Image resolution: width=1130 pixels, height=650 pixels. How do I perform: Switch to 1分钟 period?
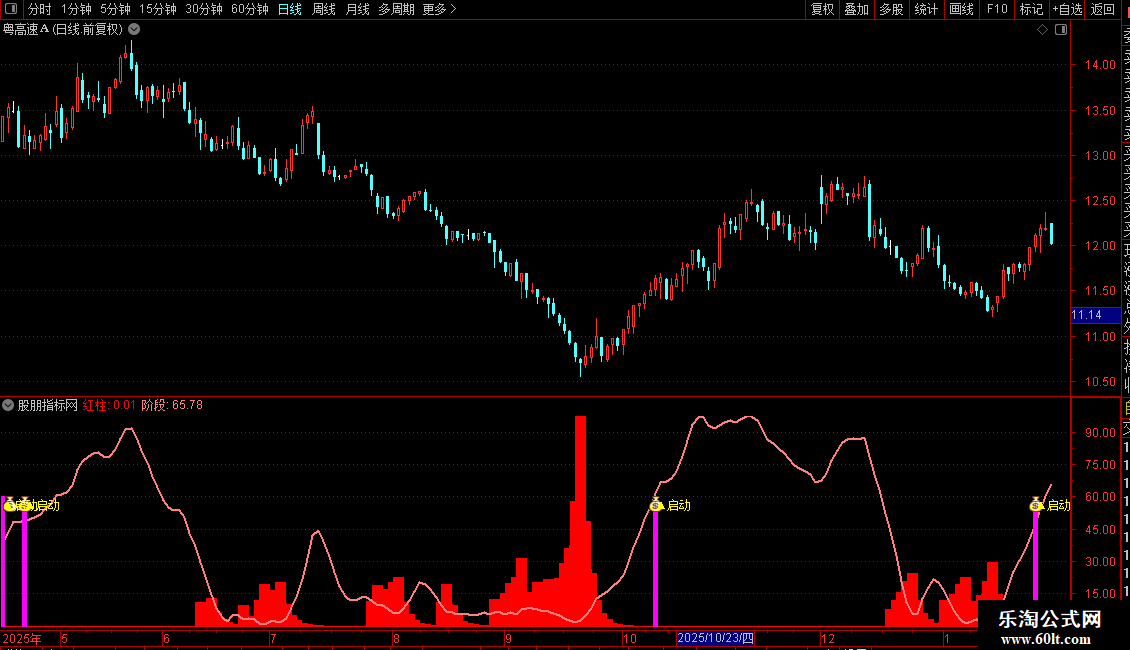click(x=76, y=9)
